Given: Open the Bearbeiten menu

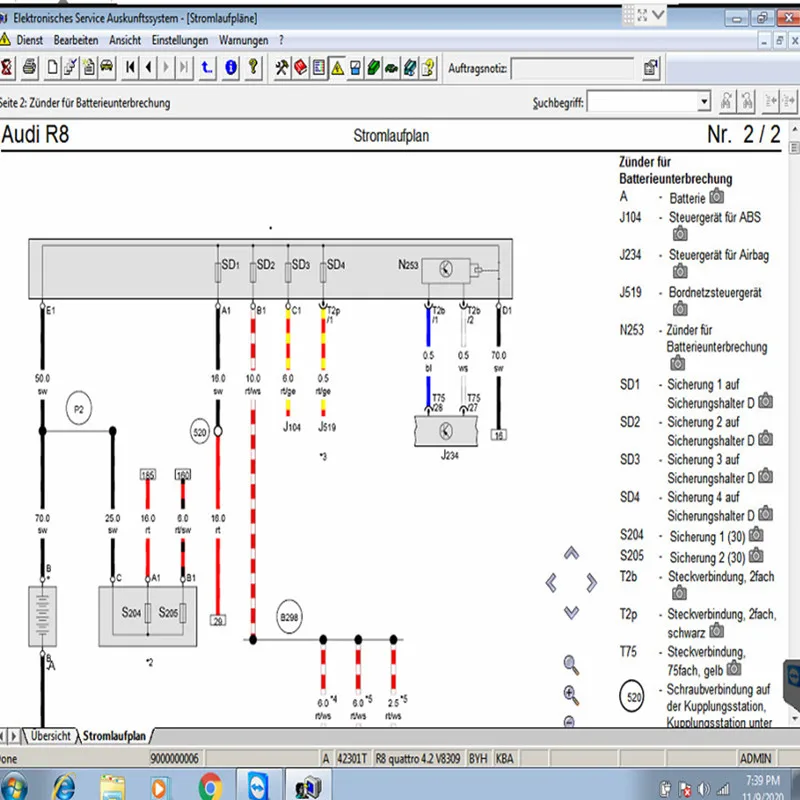Looking at the screenshot, I should pyautogui.click(x=76, y=40).
